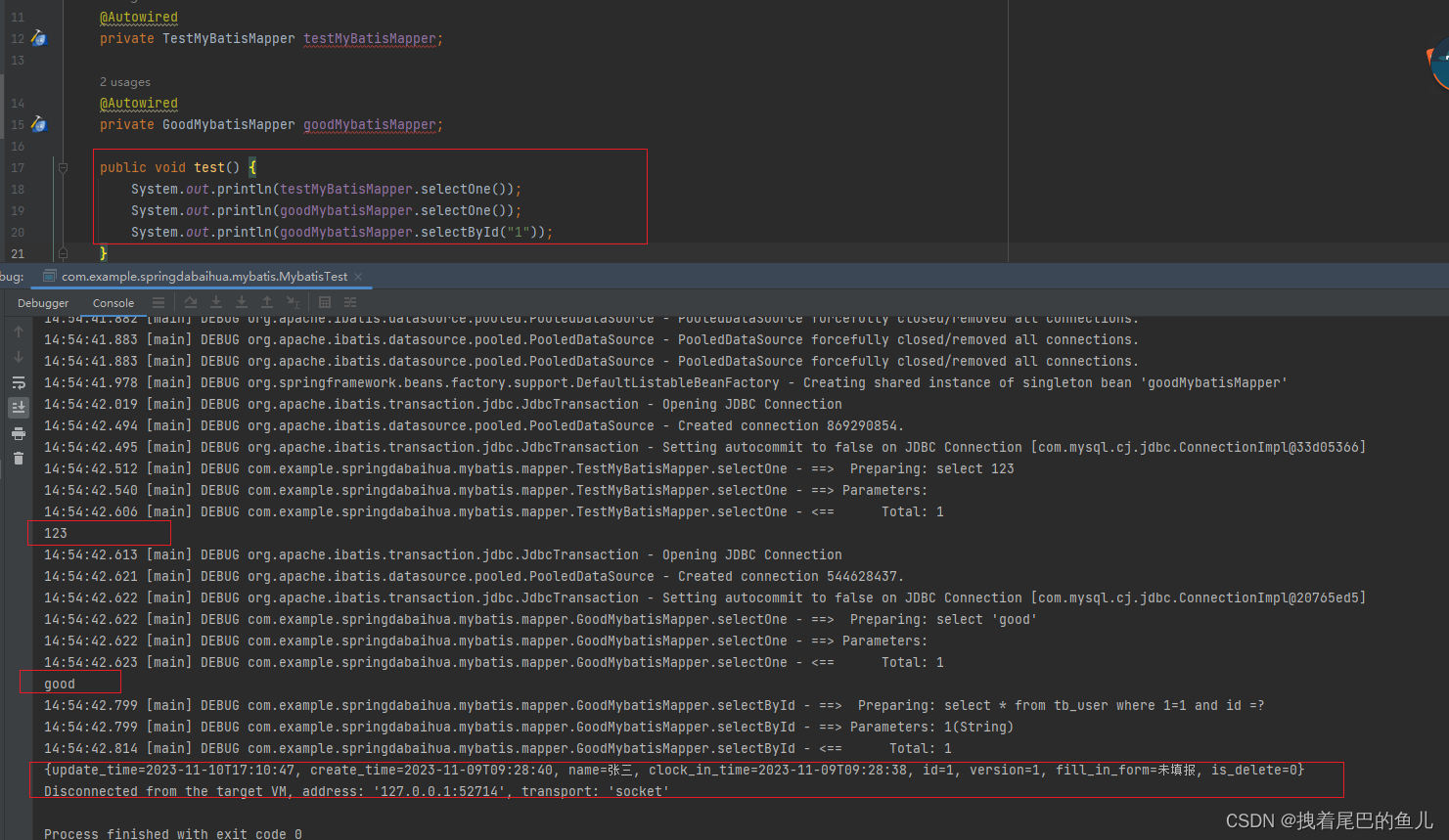Toggle Scroll to End in console
Screen dimensions: 1449x840
(x=19, y=407)
